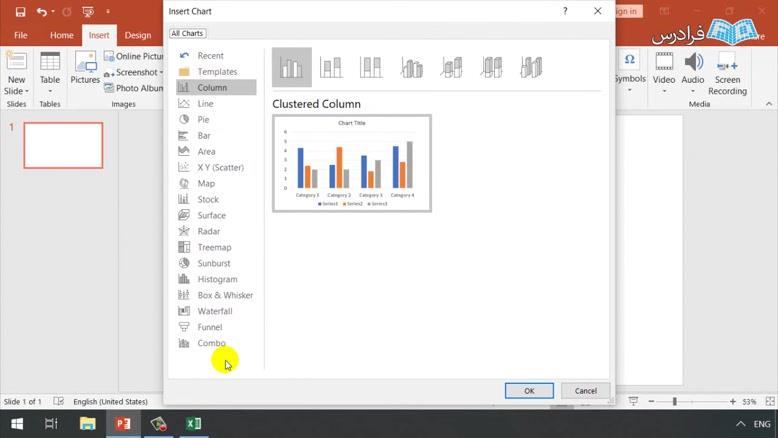Select the 3-D Column subtype icon
The width and height of the screenshot is (778, 438).
(x=531, y=68)
